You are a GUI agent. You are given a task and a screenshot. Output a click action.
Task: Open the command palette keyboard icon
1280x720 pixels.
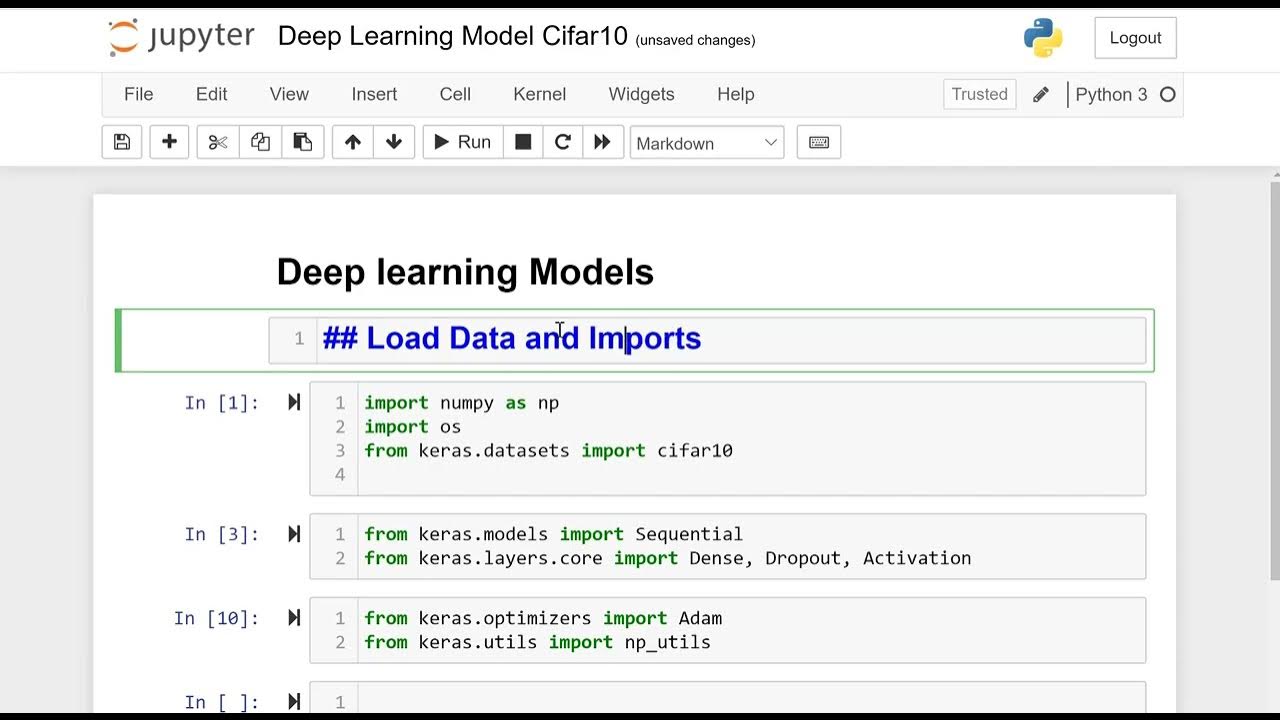[x=819, y=142]
